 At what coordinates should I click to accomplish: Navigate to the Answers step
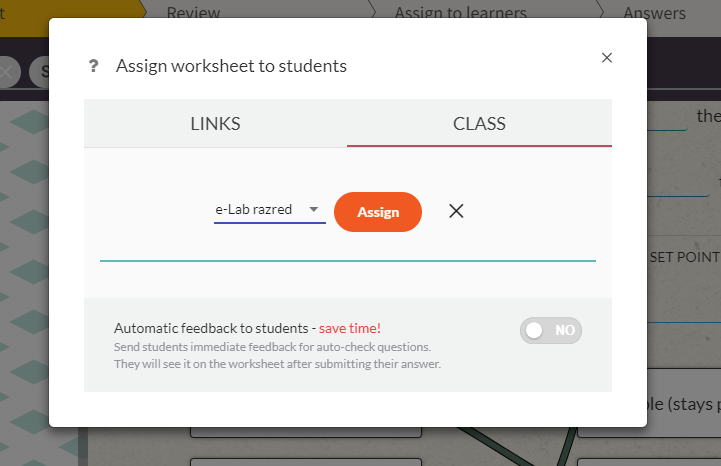point(654,13)
